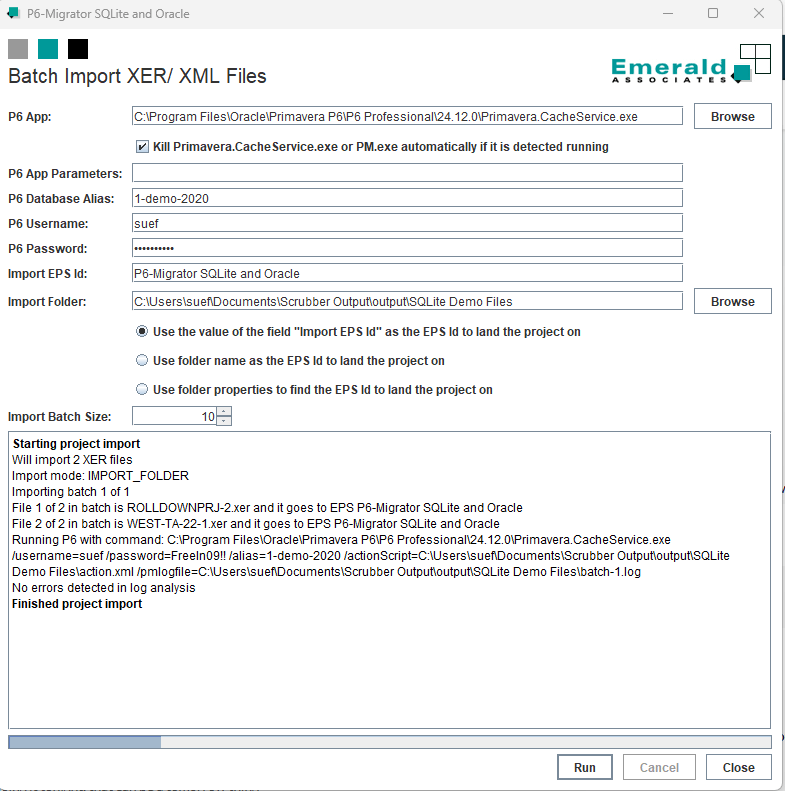Click the Cancel button
Viewport: 785px width, 791px height.
659,767
